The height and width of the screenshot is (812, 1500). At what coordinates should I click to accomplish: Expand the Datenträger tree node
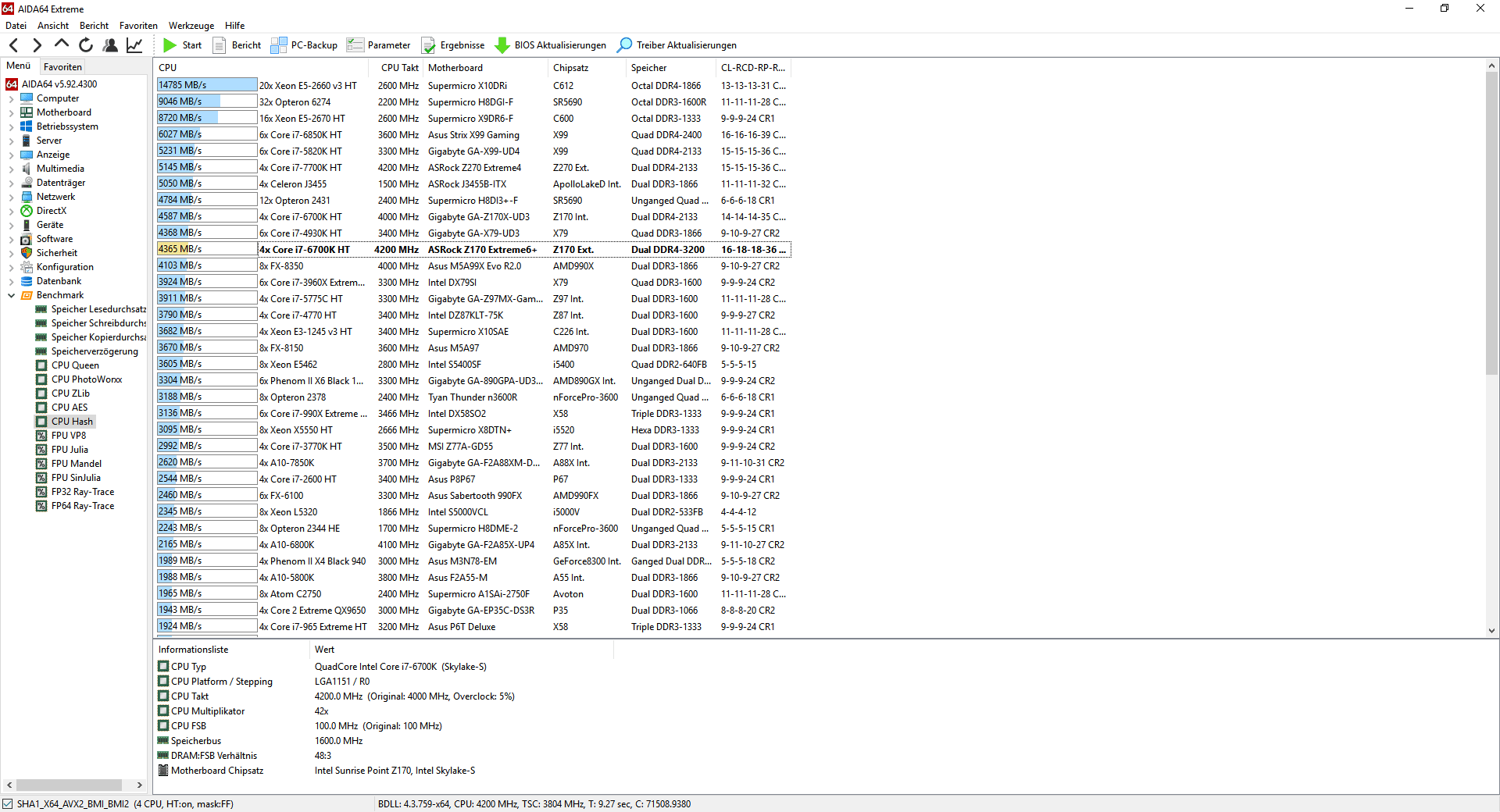pos(11,183)
